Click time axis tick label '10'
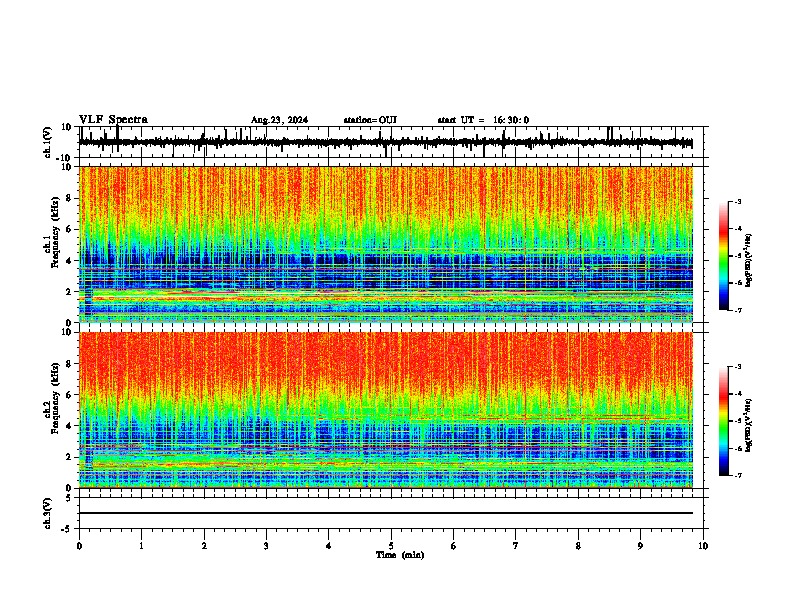The image size is (792, 612). 703,545
